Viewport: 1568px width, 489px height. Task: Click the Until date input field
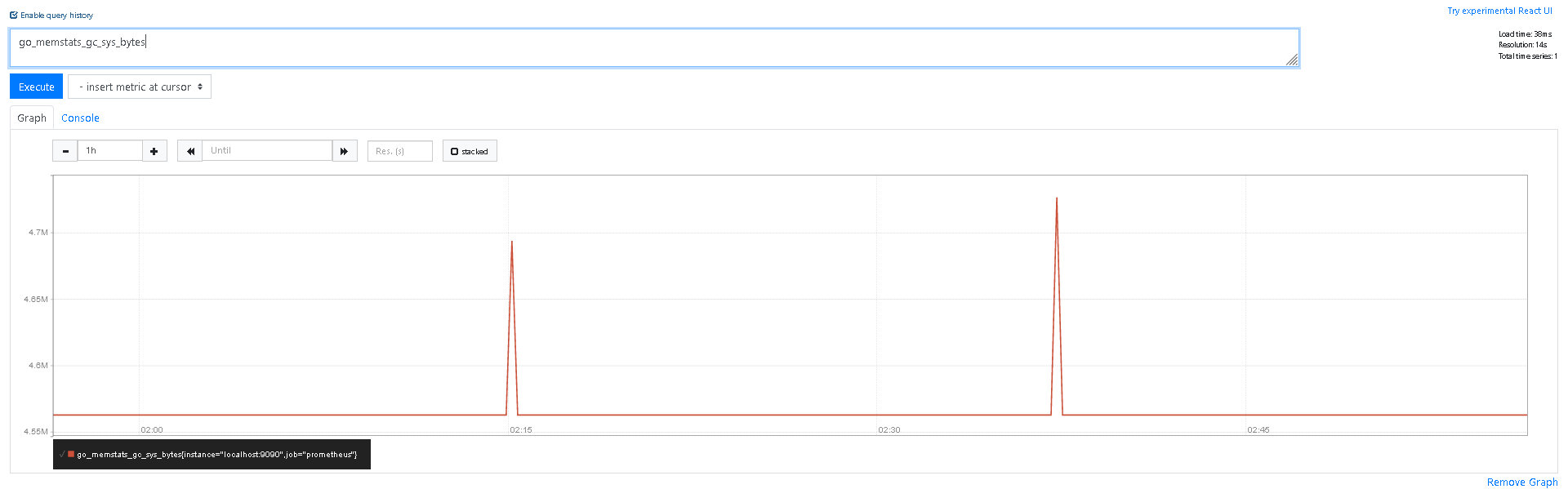point(267,151)
